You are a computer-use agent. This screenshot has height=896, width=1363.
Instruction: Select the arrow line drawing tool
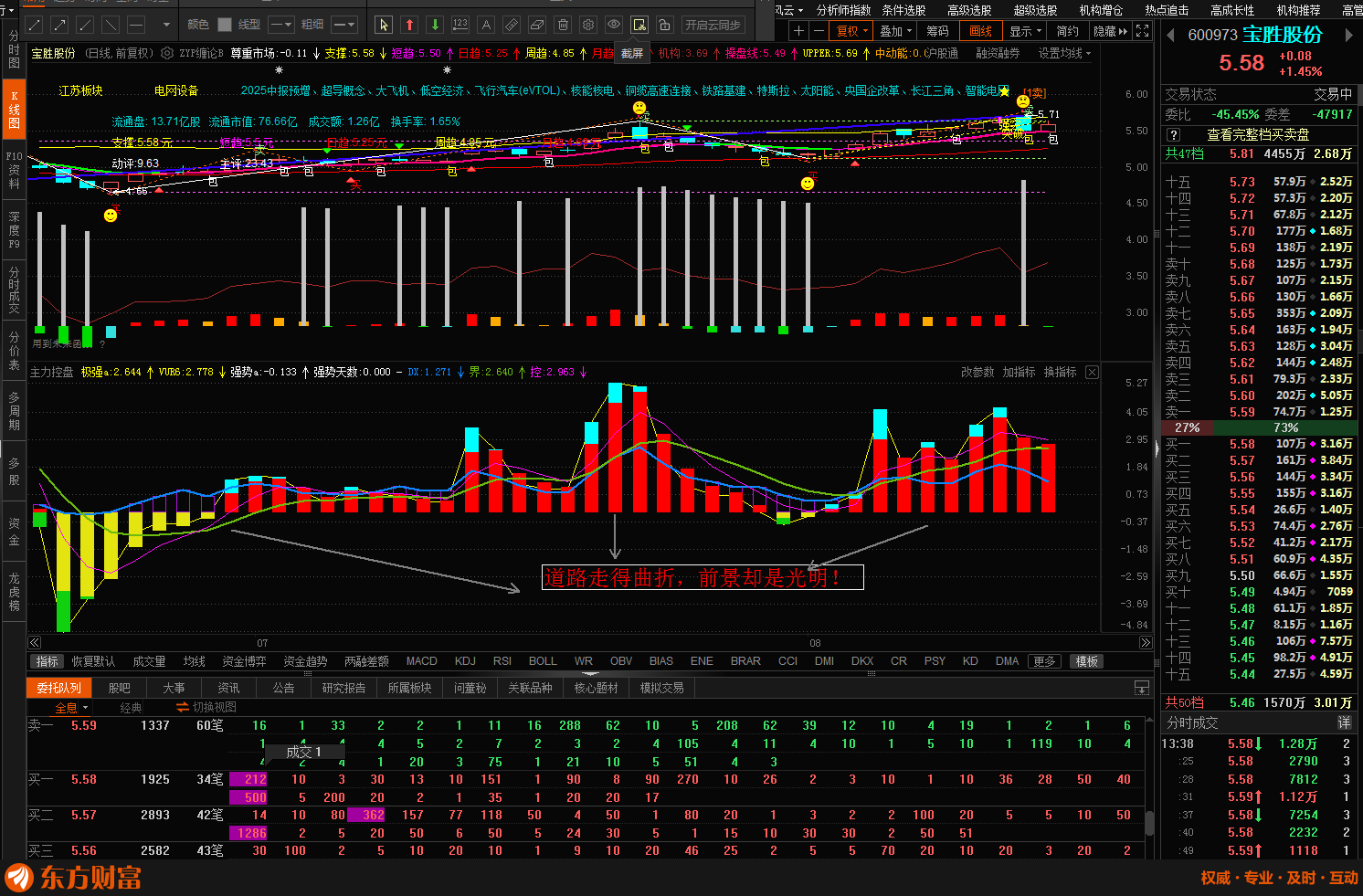[60, 25]
